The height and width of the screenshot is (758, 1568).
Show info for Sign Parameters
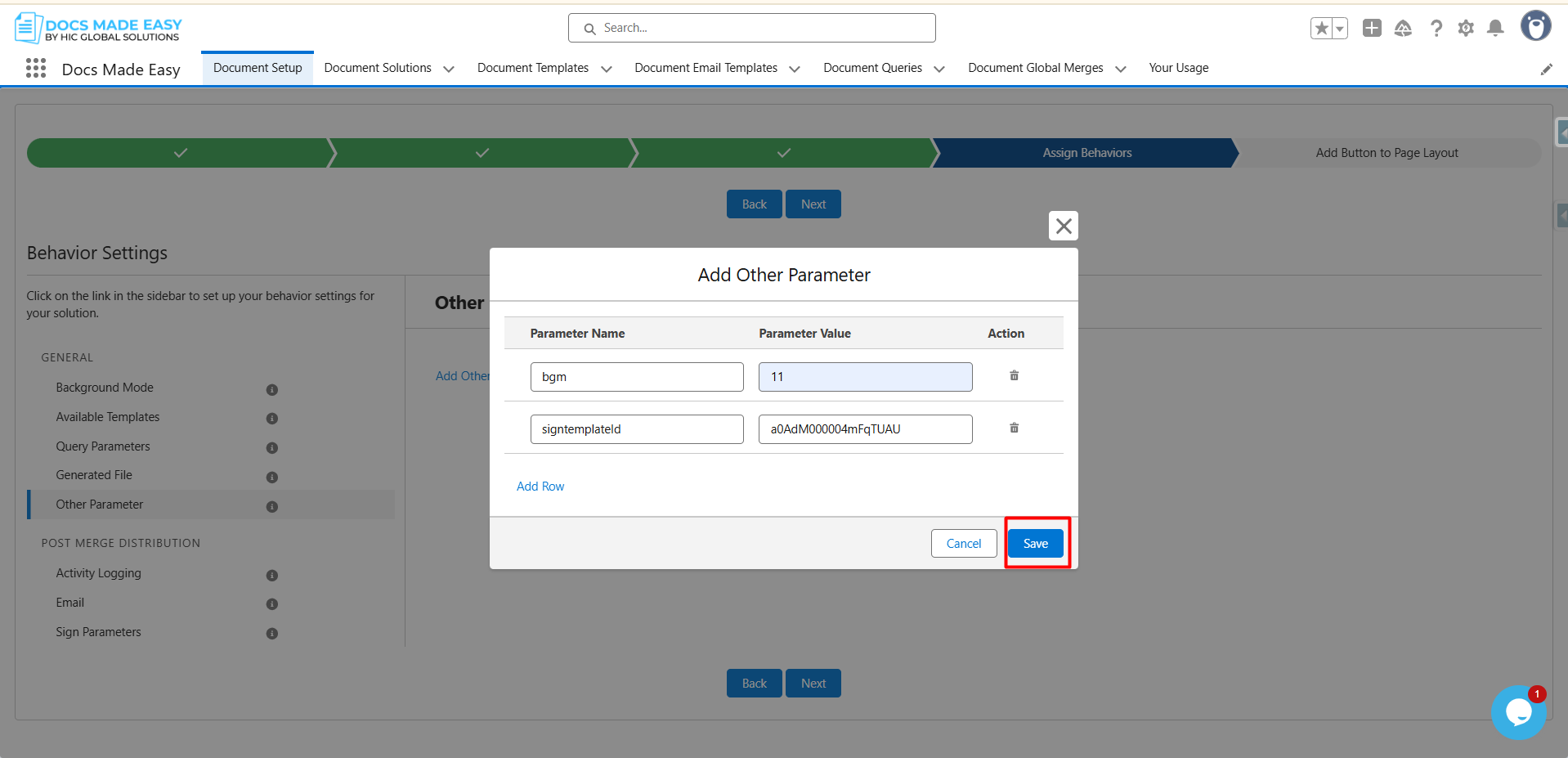click(x=272, y=634)
